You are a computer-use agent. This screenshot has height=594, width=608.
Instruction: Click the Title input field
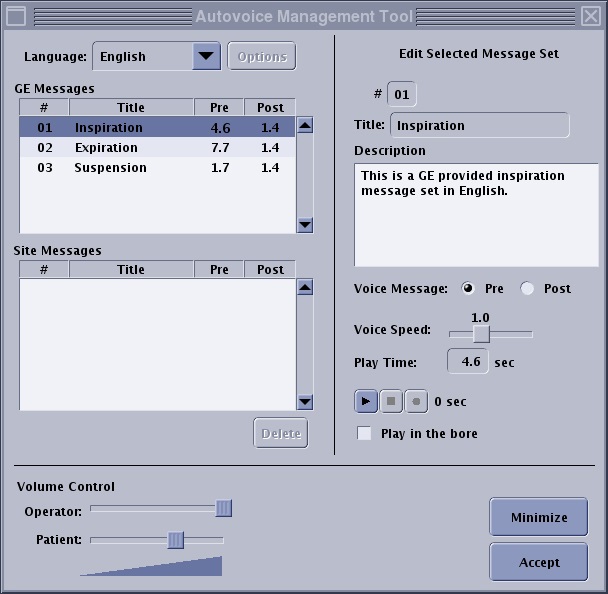tap(479, 126)
